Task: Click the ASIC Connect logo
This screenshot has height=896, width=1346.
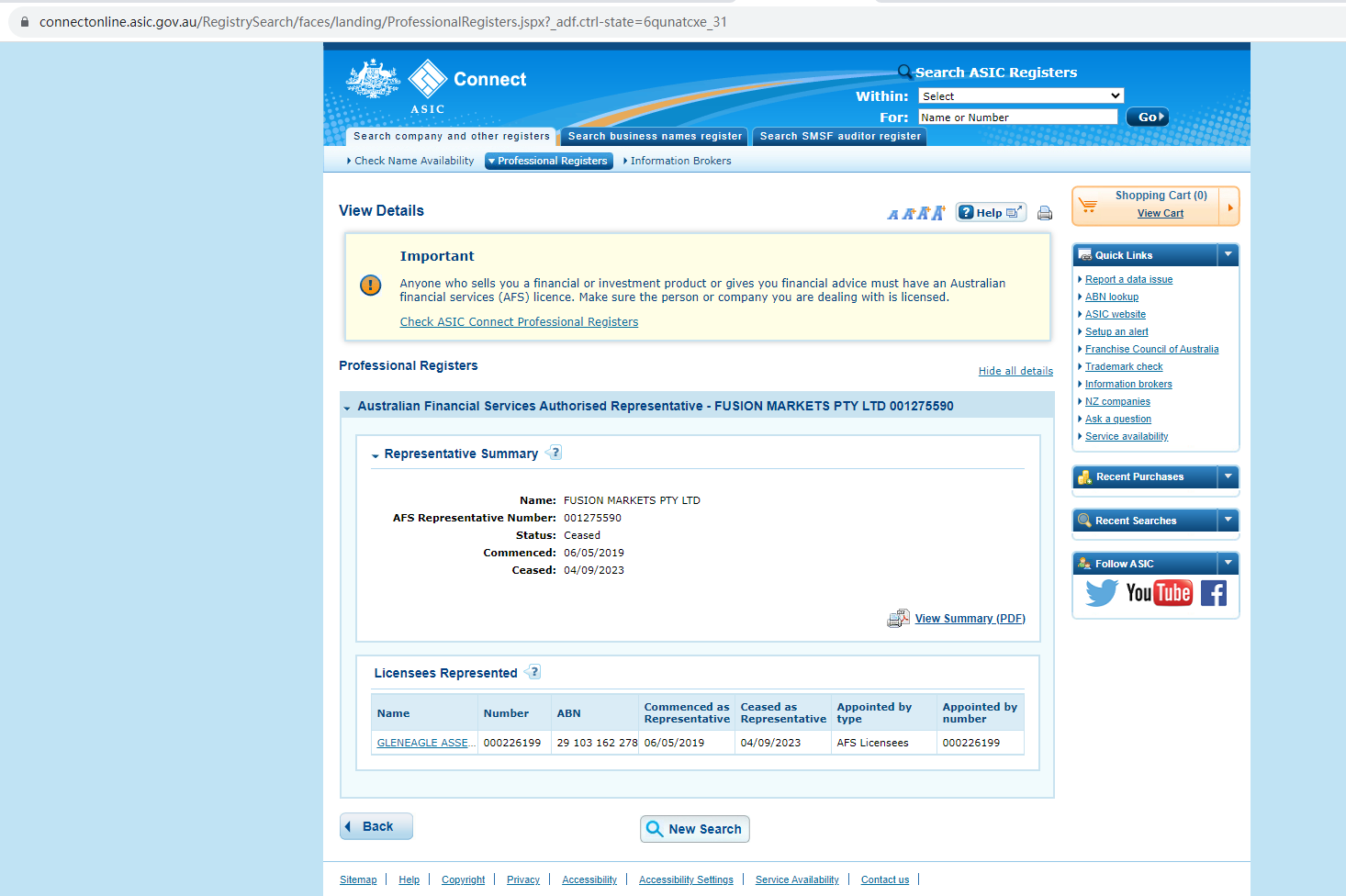Action: pyautogui.click(x=436, y=87)
